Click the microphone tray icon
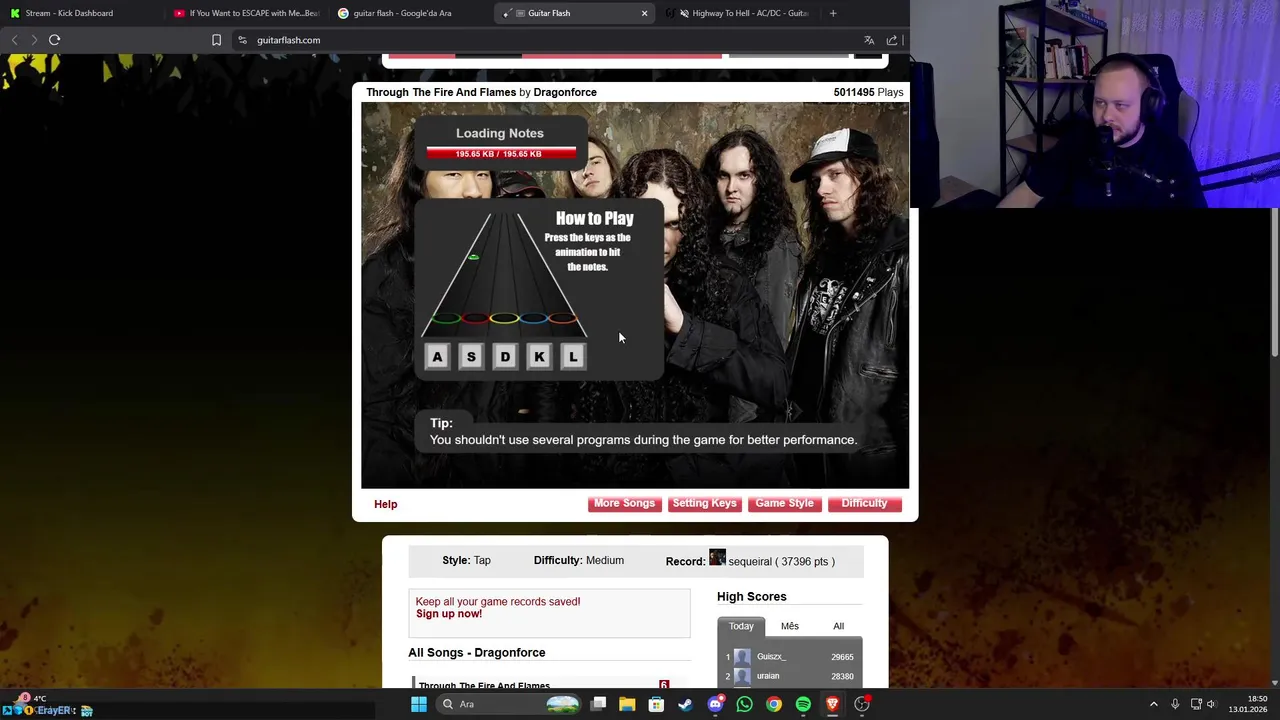 tap(1175, 704)
